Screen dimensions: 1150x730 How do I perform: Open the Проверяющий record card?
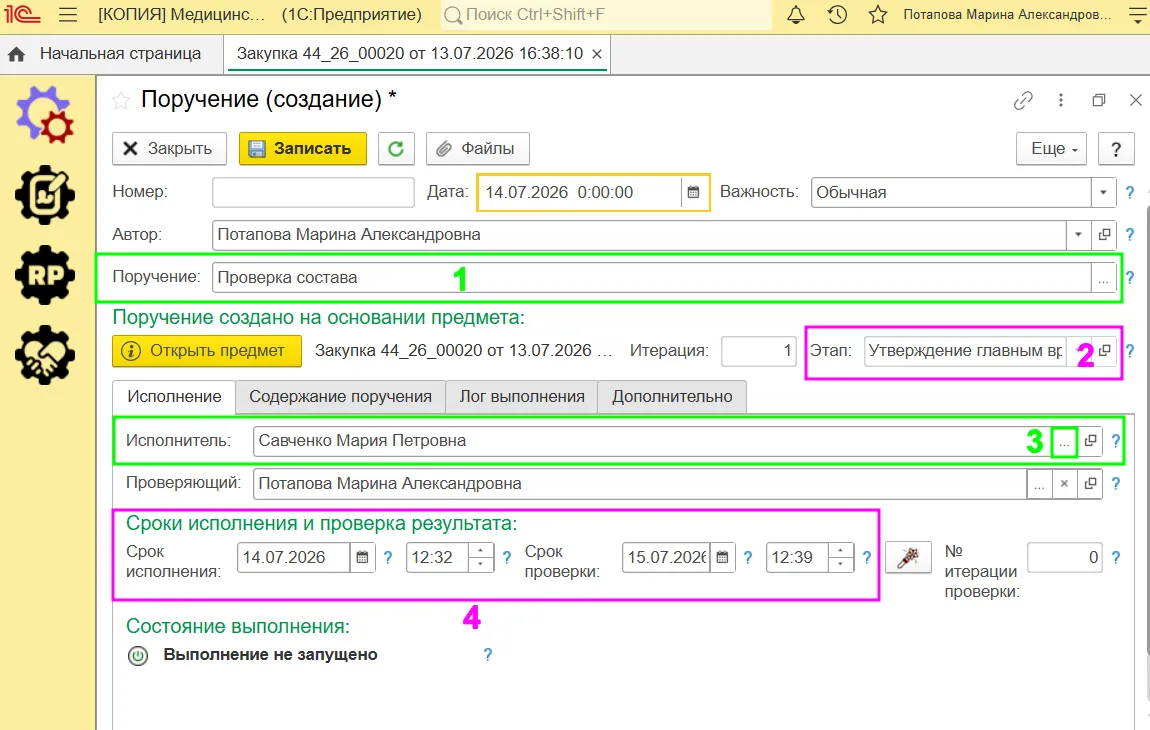click(x=1091, y=484)
